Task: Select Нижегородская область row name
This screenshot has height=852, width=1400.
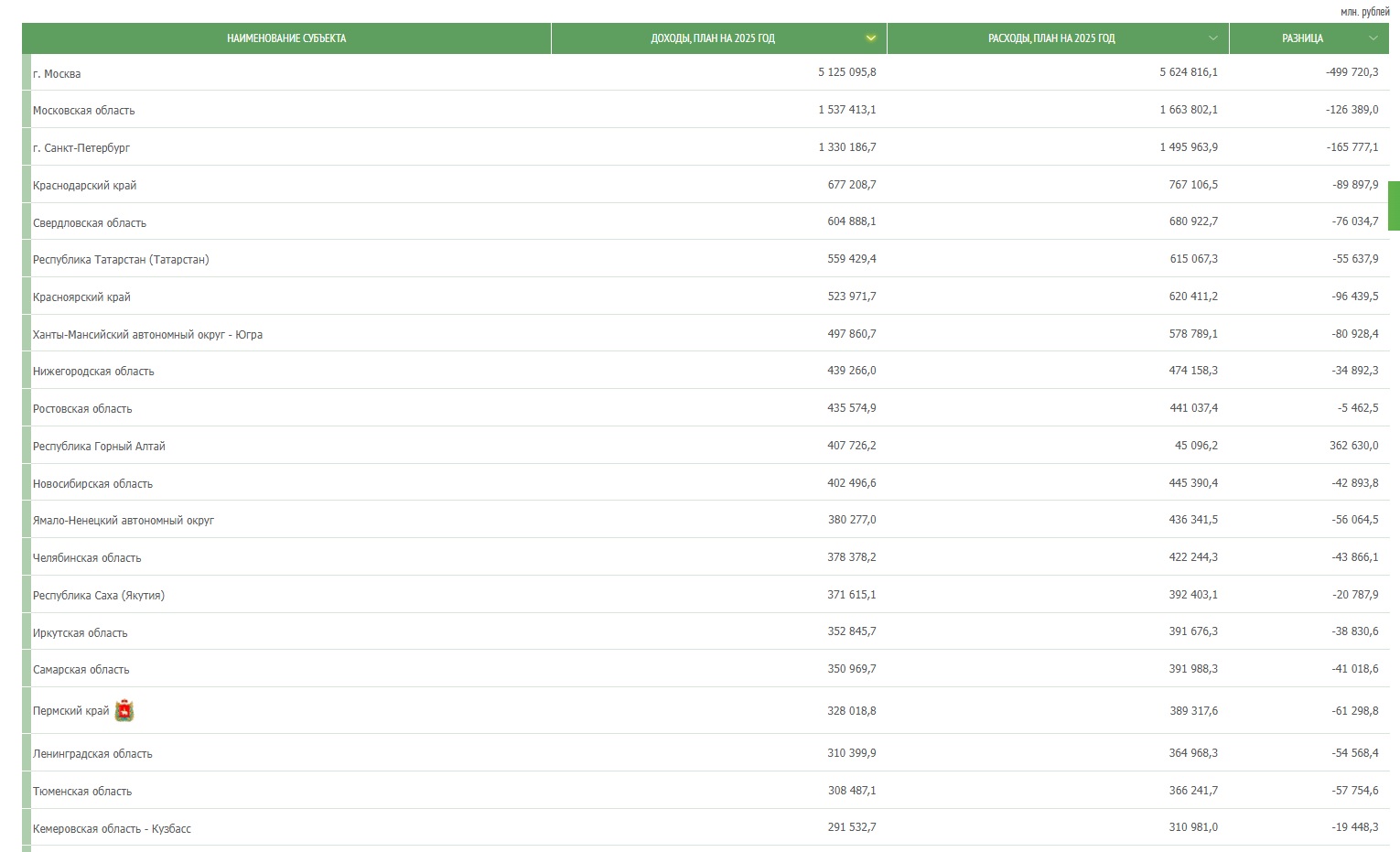Action: point(93,372)
